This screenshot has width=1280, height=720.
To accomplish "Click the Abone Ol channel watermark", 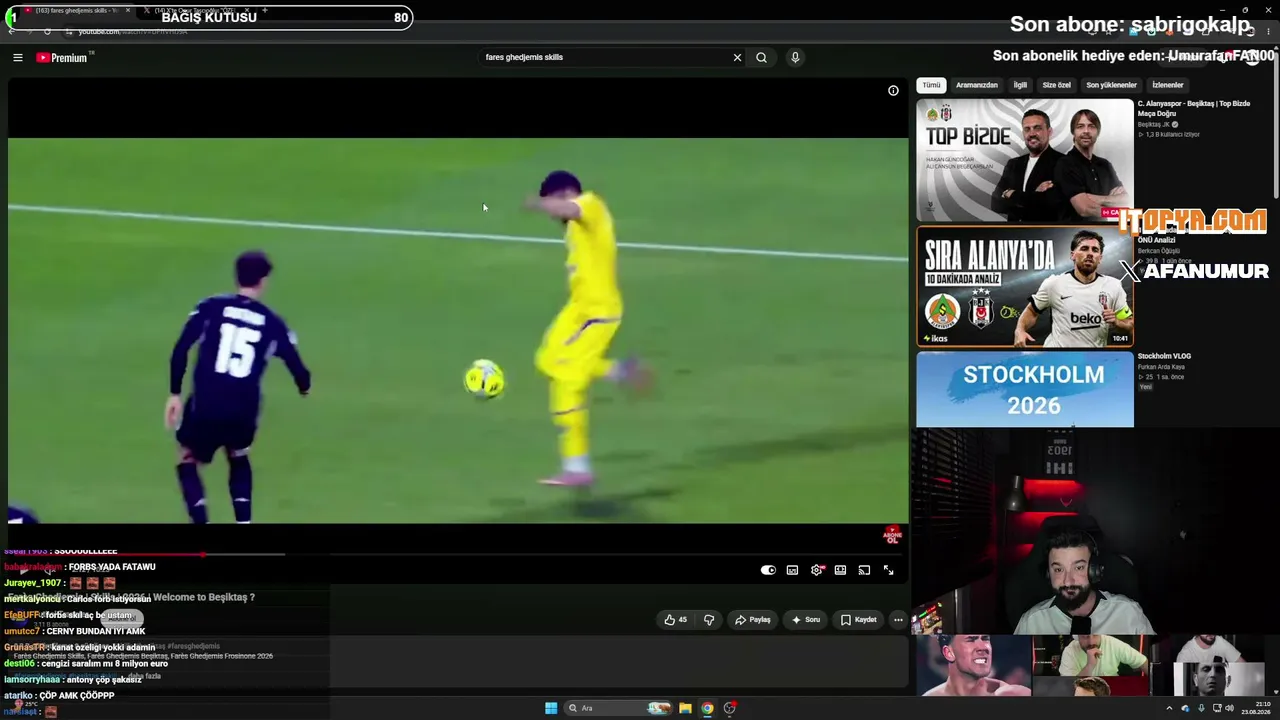I will [892, 535].
